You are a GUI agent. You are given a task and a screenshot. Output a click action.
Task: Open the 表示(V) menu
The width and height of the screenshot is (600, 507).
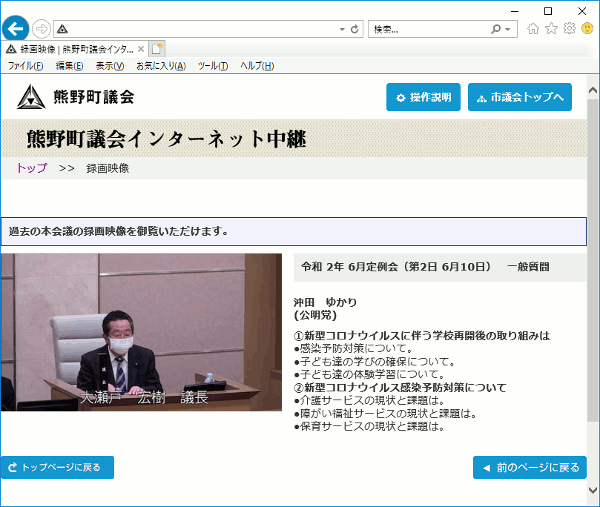110,66
